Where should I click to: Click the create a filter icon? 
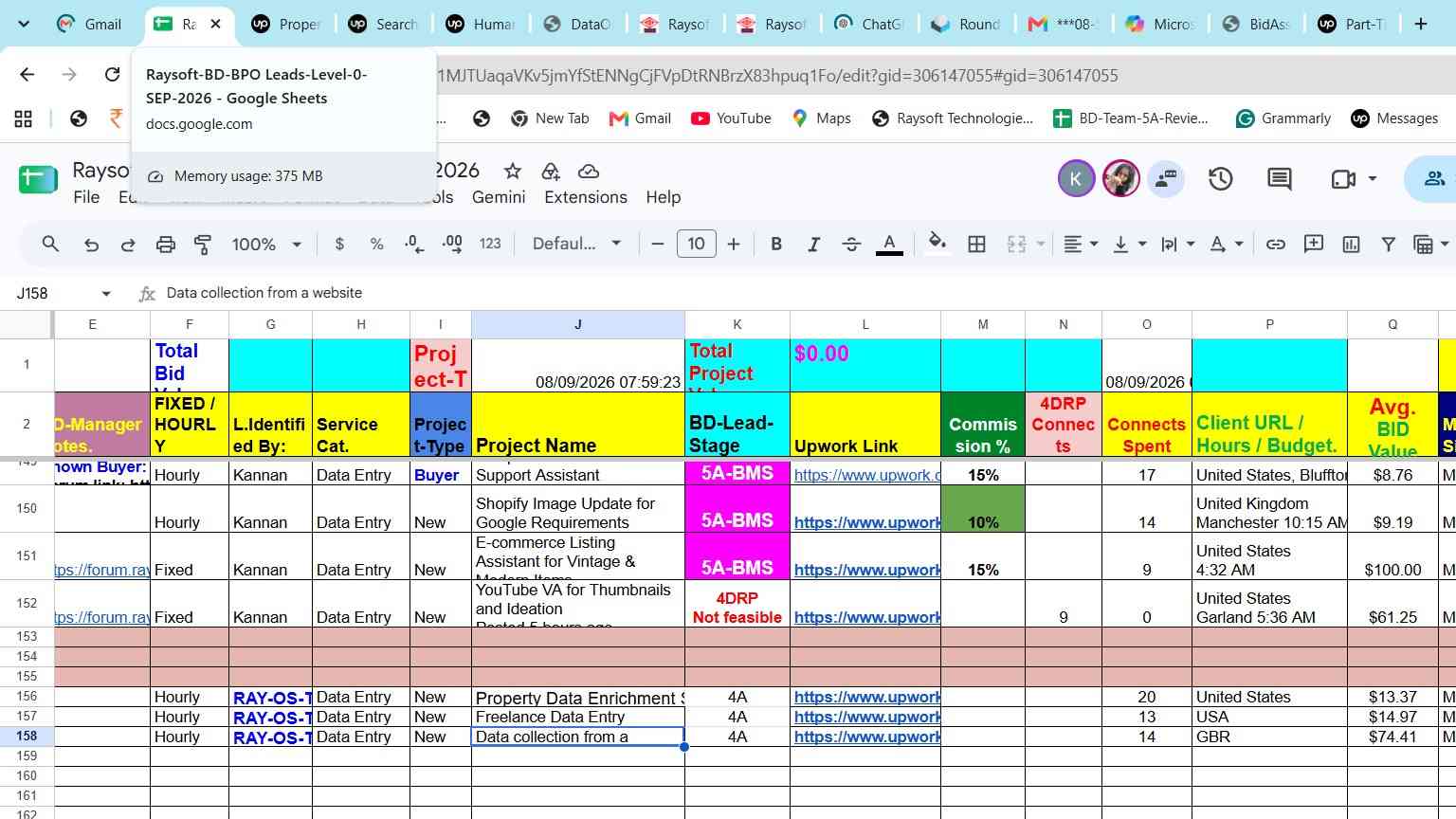tap(1388, 245)
